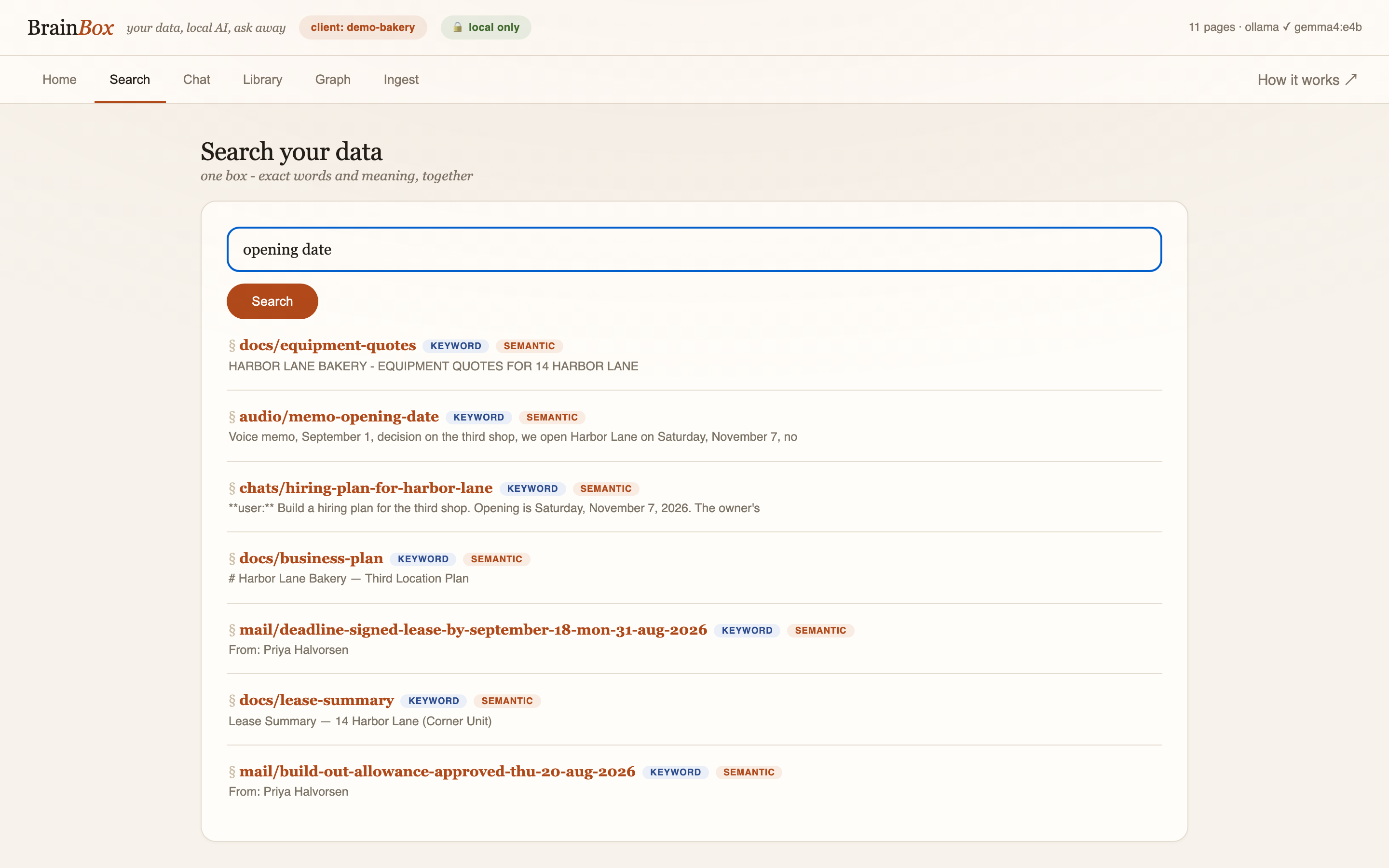
Task: Click section symbol before mail/build-out-allowance result
Action: [232, 772]
